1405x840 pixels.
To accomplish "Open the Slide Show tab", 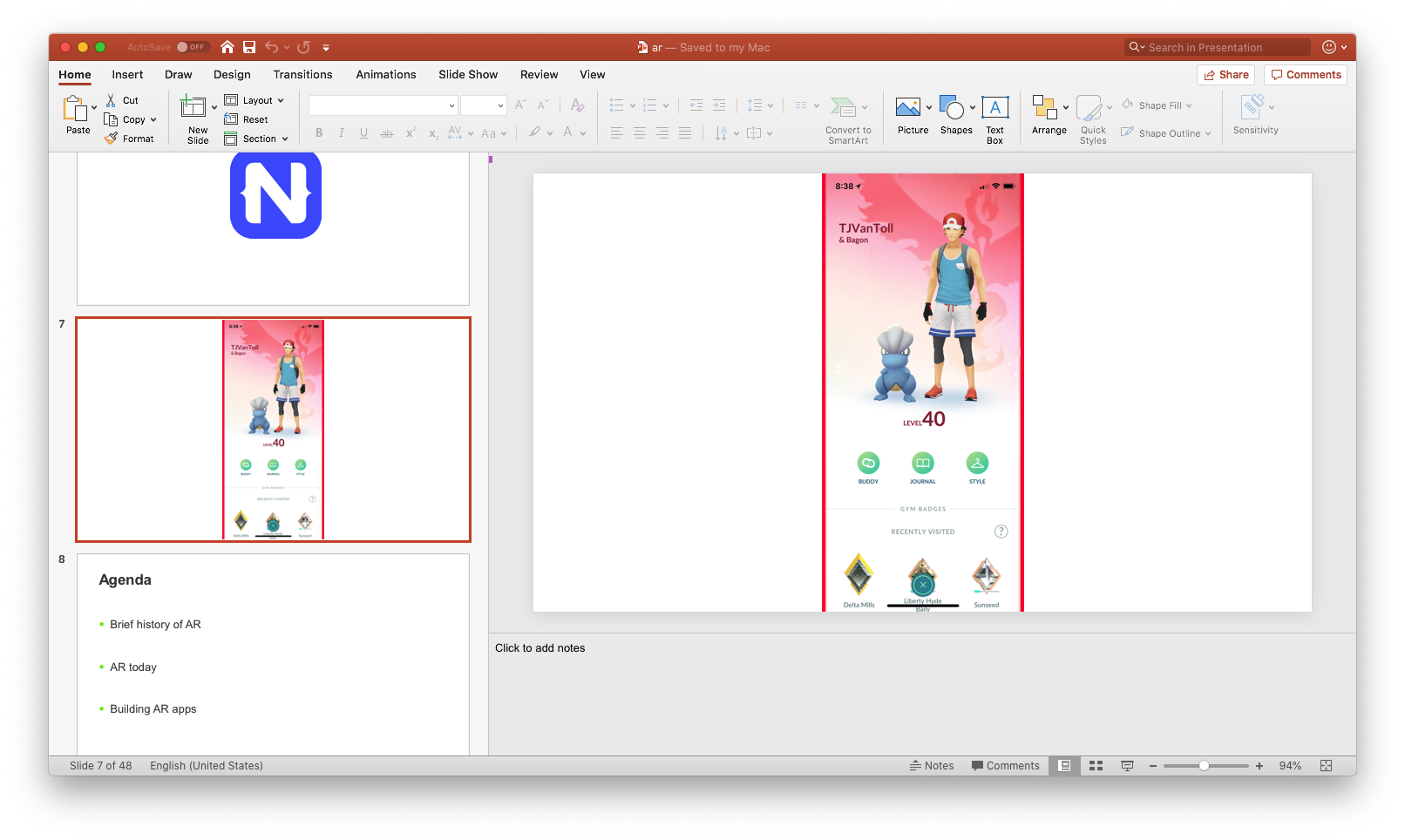I will 468,74.
